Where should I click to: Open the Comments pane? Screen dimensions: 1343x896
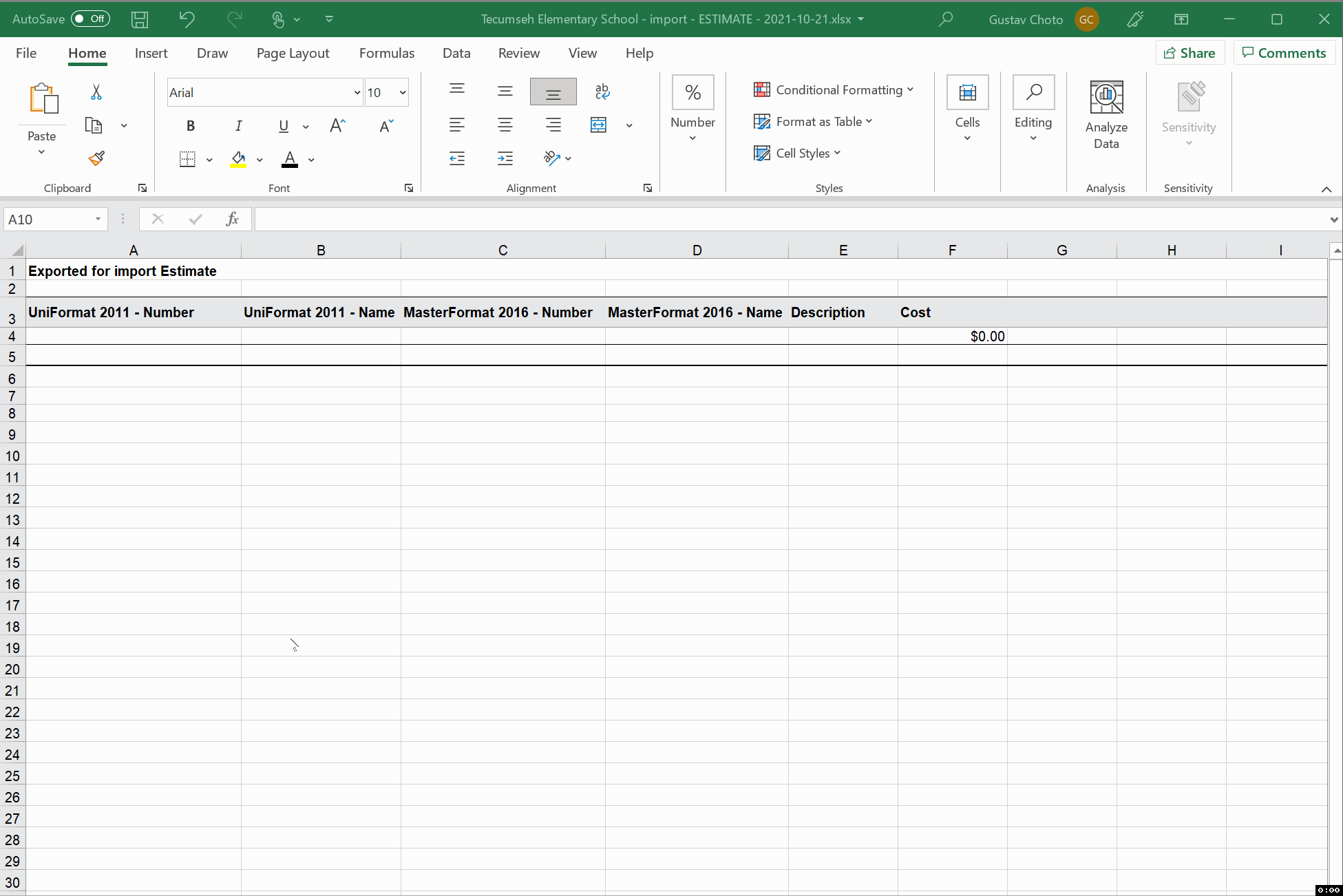pos(1283,52)
